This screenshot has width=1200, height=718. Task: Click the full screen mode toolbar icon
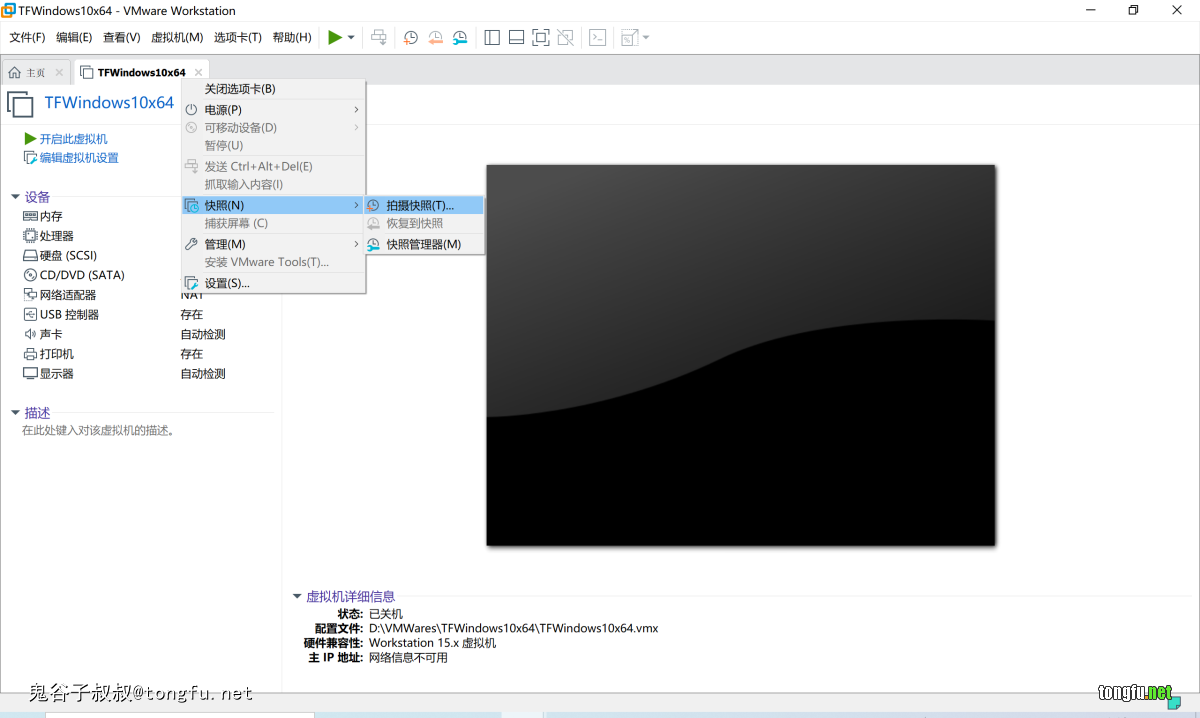(541, 38)
